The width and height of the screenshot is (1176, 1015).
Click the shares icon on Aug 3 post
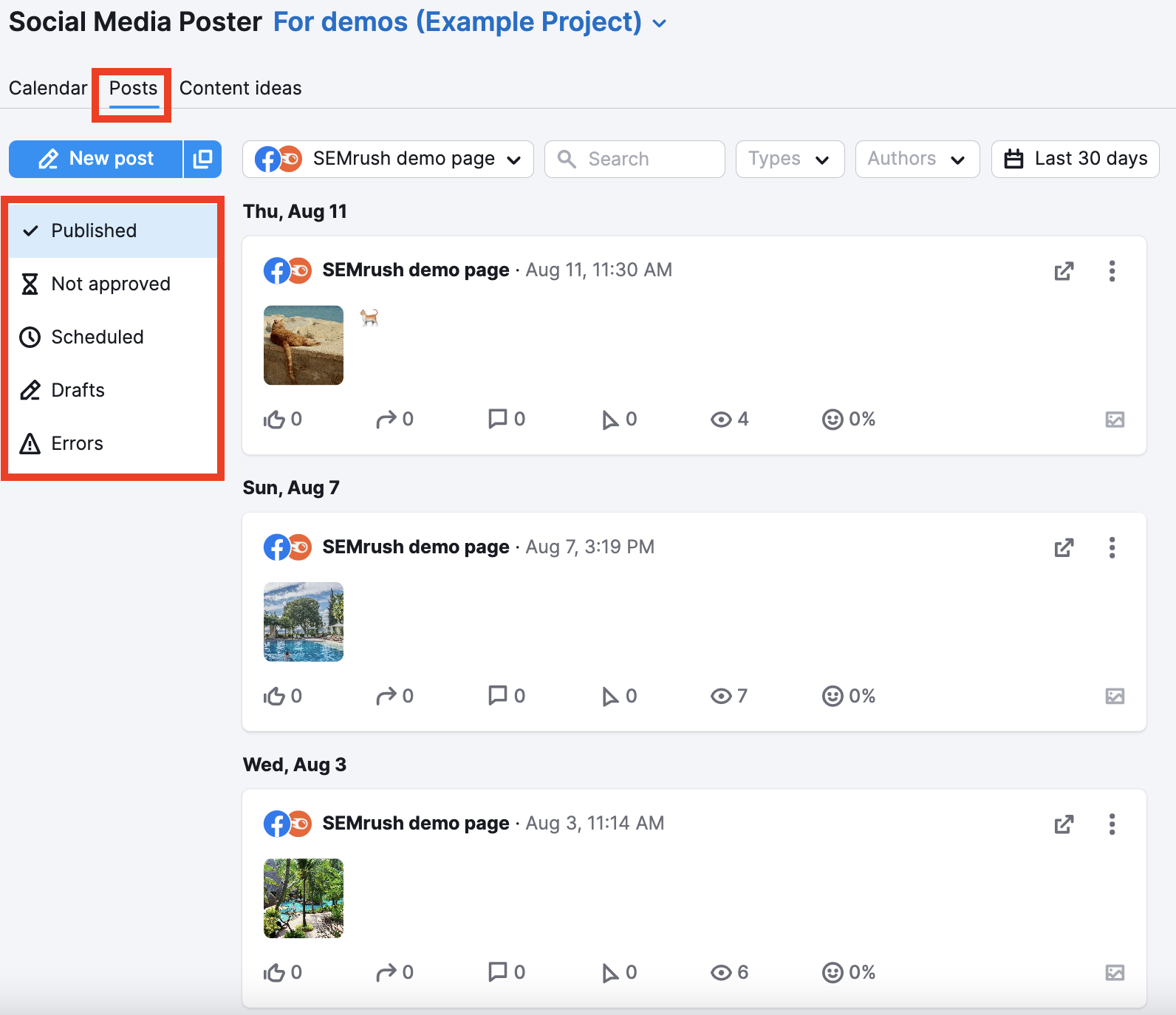coord(386,973)
